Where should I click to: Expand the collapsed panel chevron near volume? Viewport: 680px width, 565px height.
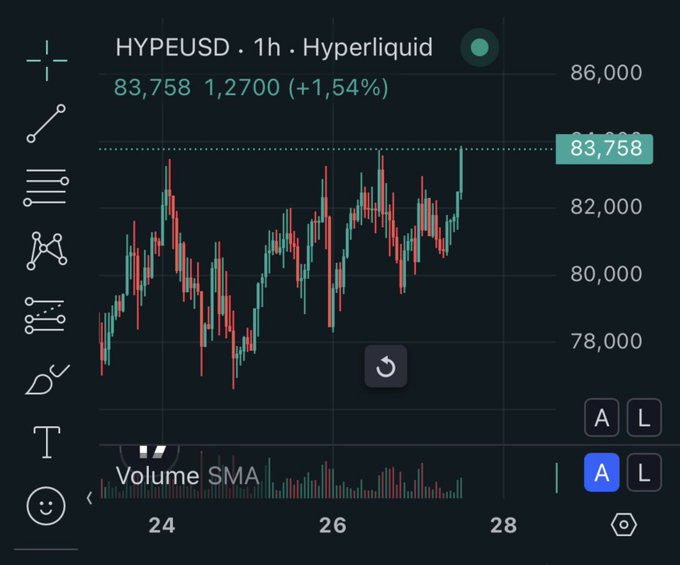tap(89, 498)
